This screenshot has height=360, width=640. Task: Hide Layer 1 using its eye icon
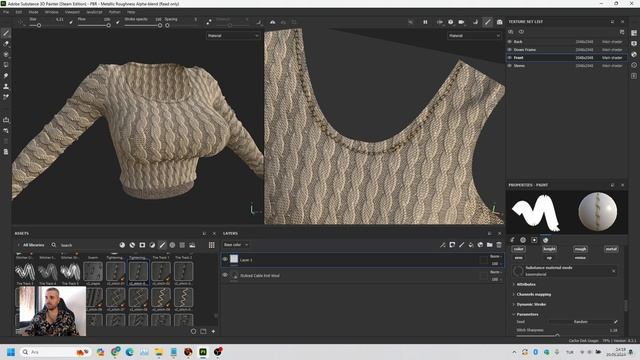pyautogui.click(x=225, y=259)
